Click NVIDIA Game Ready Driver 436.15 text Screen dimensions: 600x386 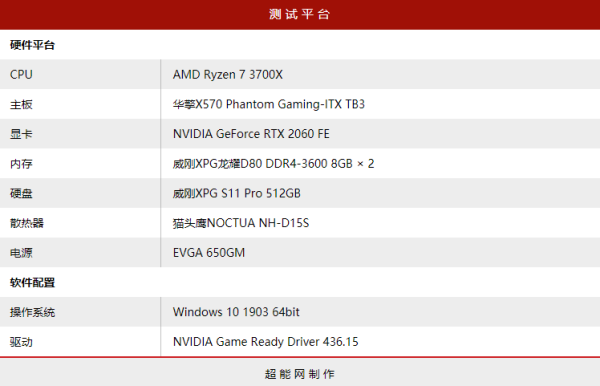pos(266,342)
